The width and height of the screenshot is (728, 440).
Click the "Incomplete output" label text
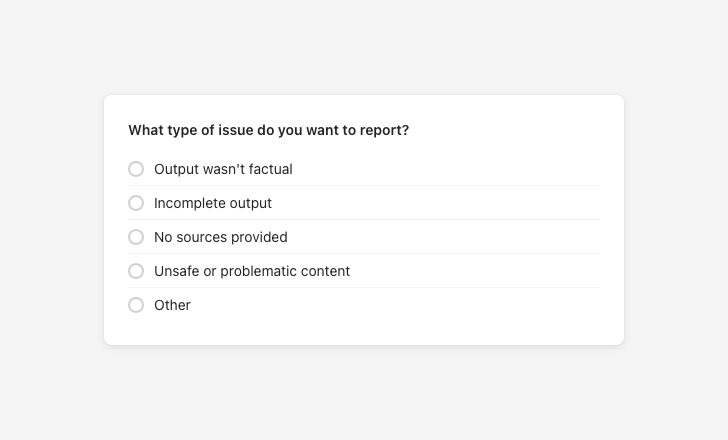(x=212, y=203)
